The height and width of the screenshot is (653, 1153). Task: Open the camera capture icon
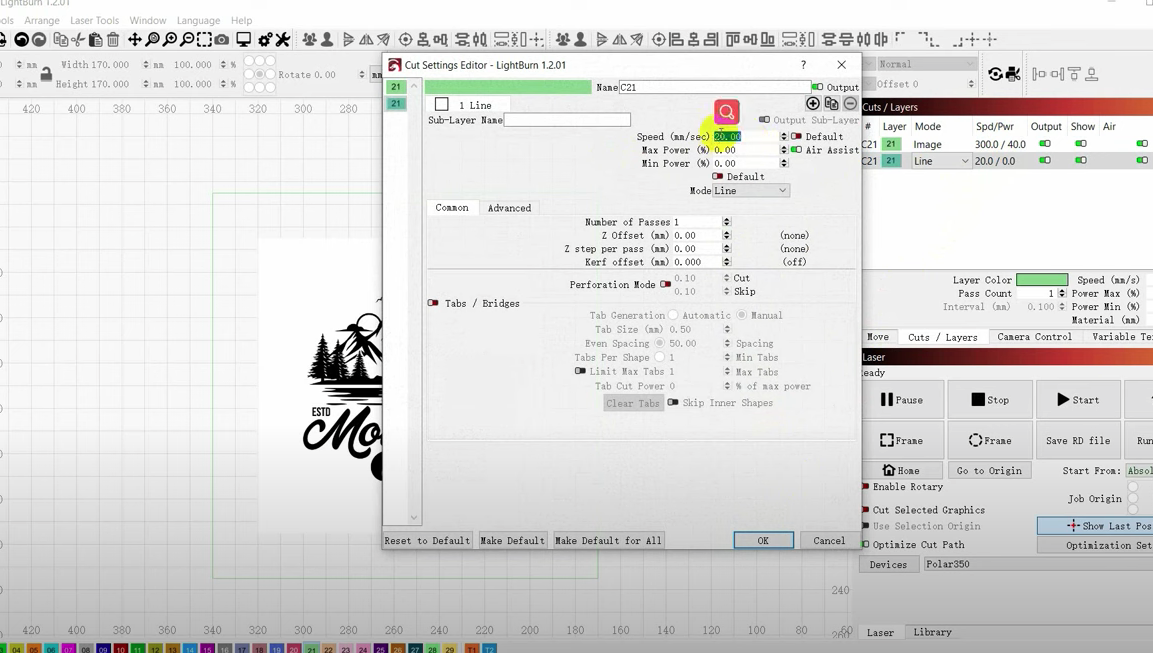pos(221,40)
